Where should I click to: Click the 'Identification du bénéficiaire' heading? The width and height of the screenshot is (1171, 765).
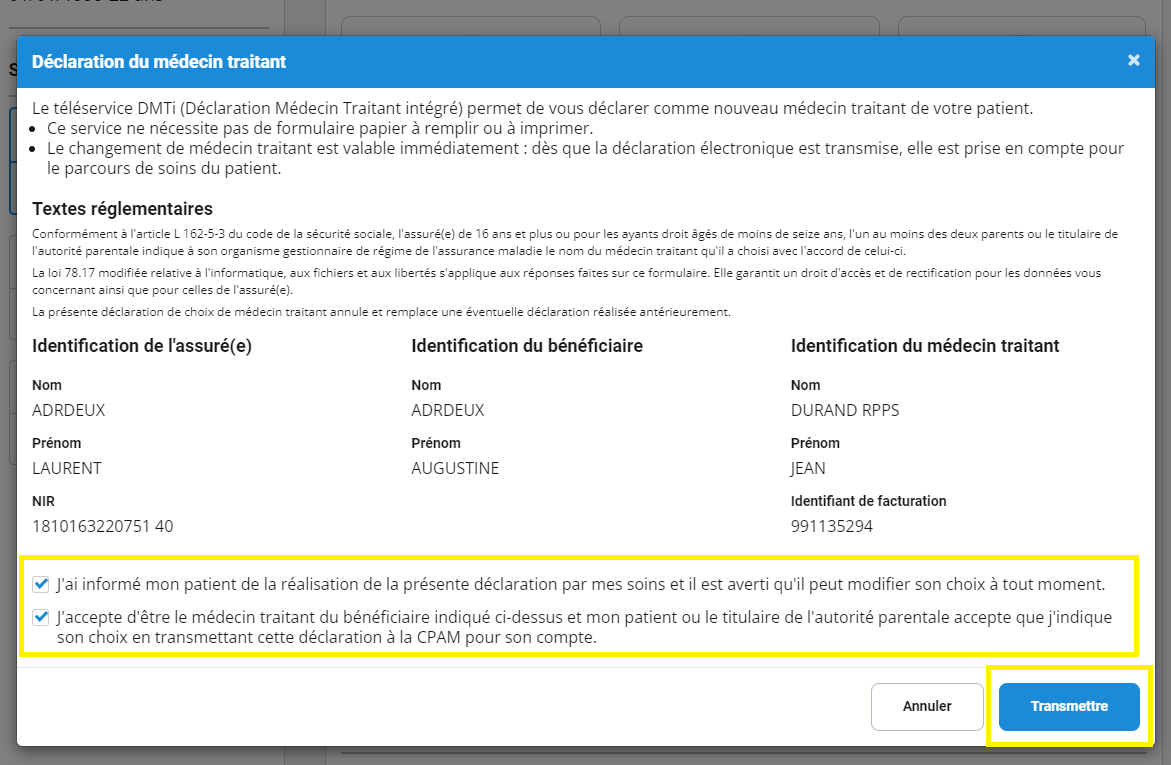coord(527,346)
